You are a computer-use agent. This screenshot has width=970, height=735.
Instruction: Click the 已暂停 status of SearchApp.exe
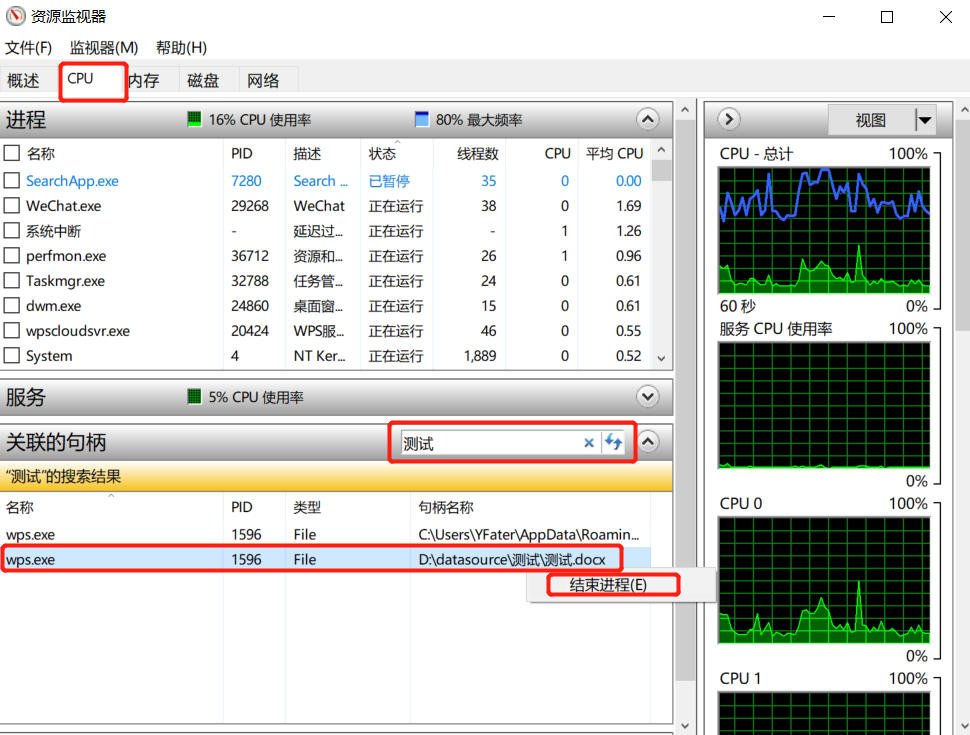(389, 181)
